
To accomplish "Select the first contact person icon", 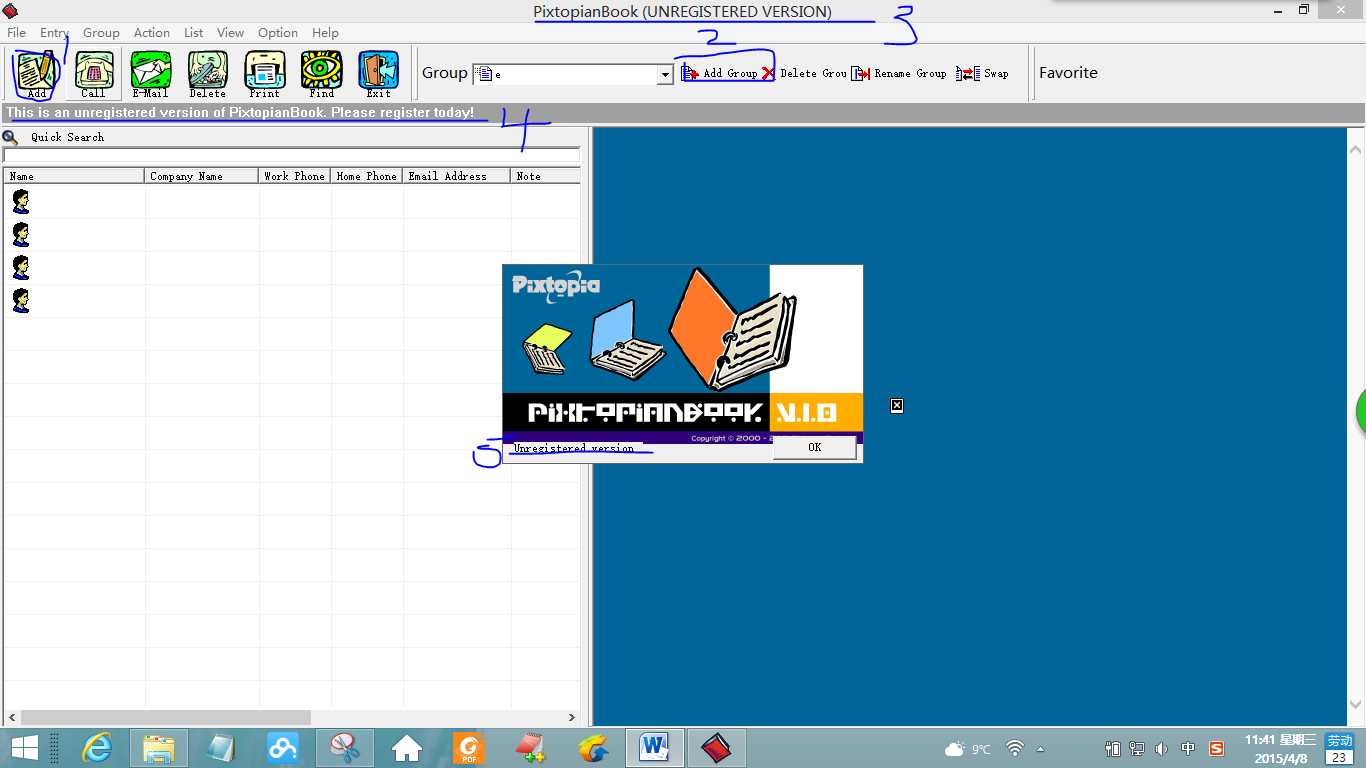I will click(x=20, y=202).
